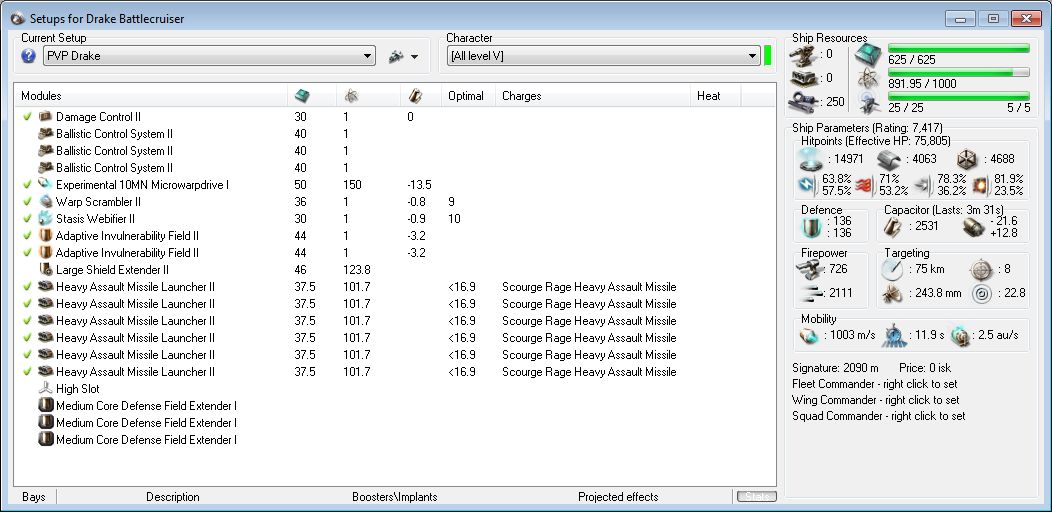1052x512 pixels.
Task: Click the Microwarpdrive module icon
Action: tap(46, 185)
